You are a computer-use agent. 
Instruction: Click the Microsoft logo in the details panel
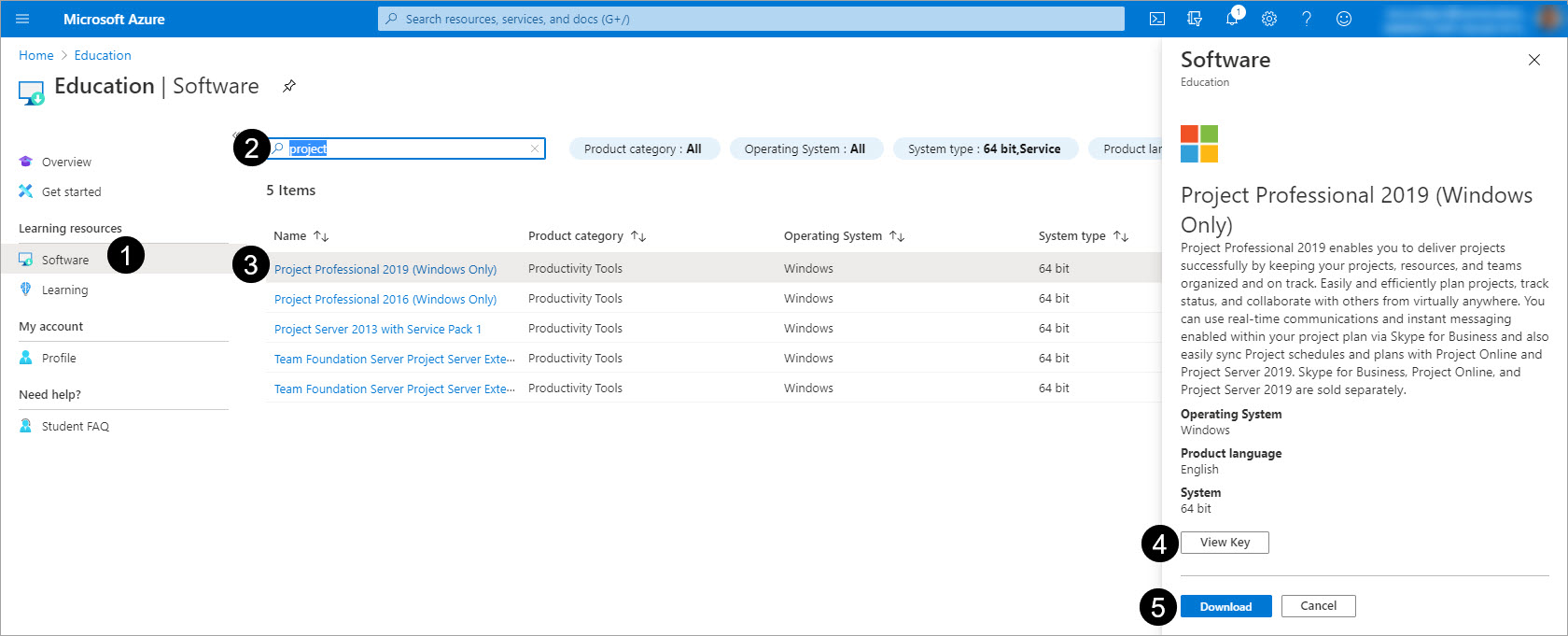click(1199, 144)
